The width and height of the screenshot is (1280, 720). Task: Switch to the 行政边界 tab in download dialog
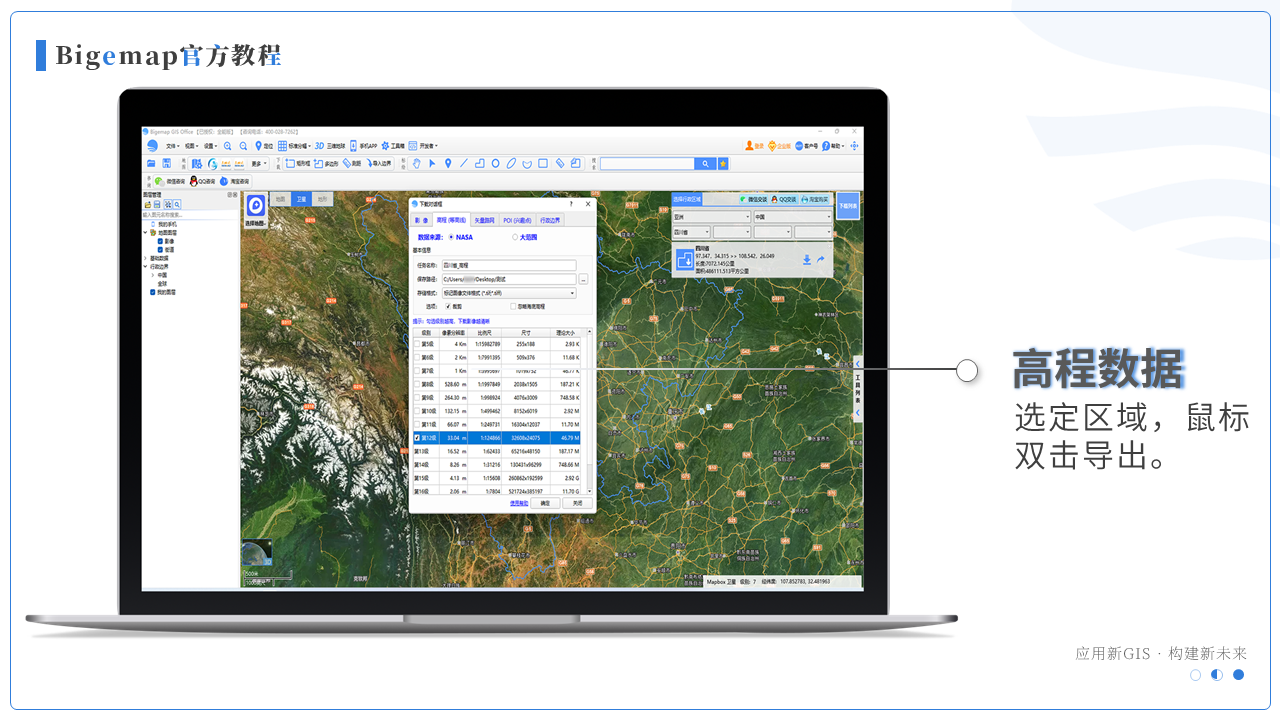(550, 220)
